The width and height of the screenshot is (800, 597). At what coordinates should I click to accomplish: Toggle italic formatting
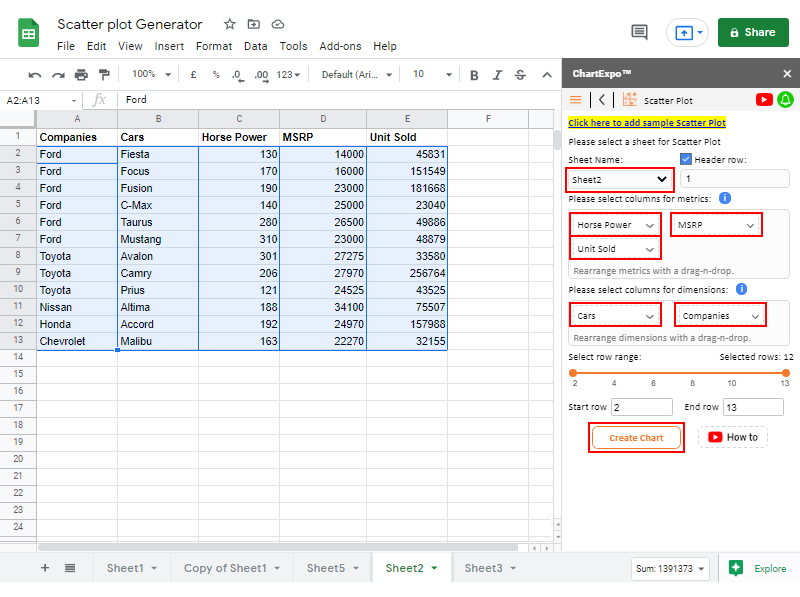pos(497,75)
